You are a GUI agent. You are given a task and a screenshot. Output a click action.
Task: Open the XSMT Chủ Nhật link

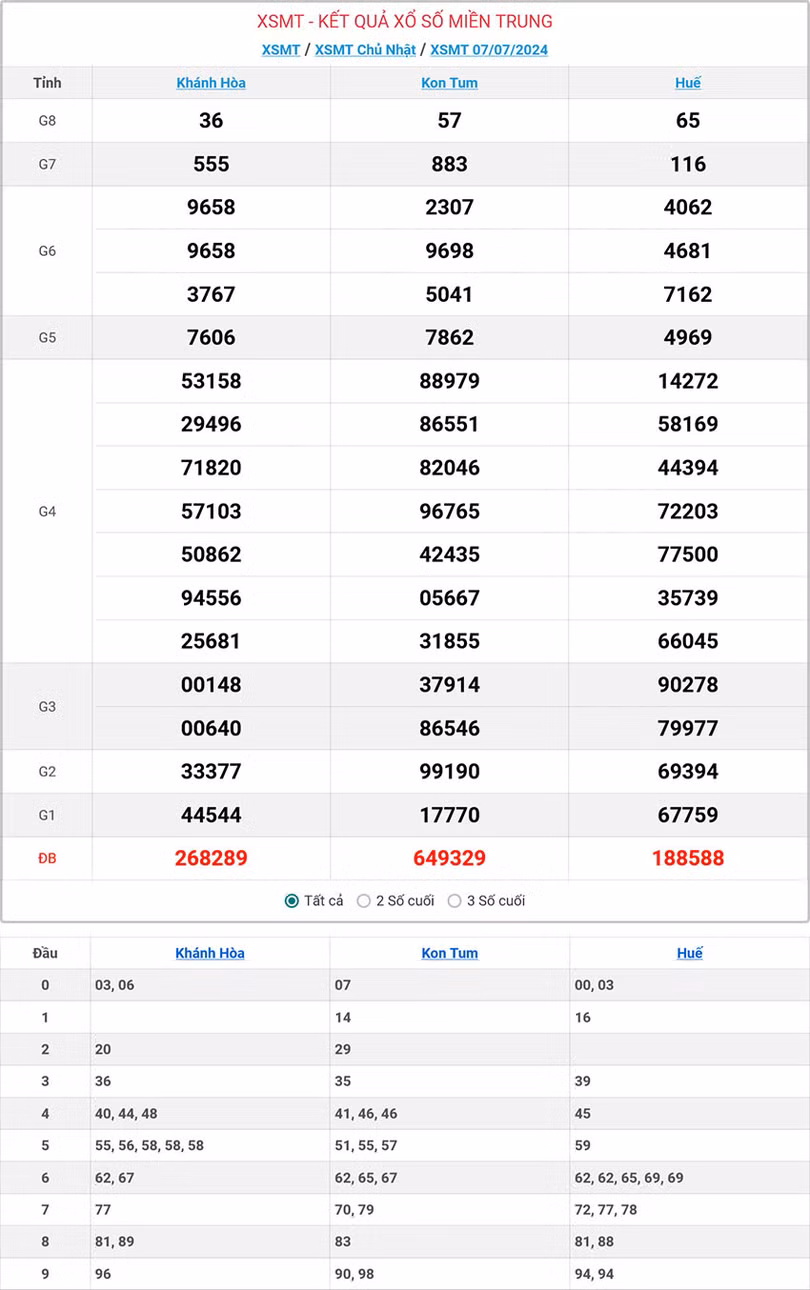pos(365,50)
